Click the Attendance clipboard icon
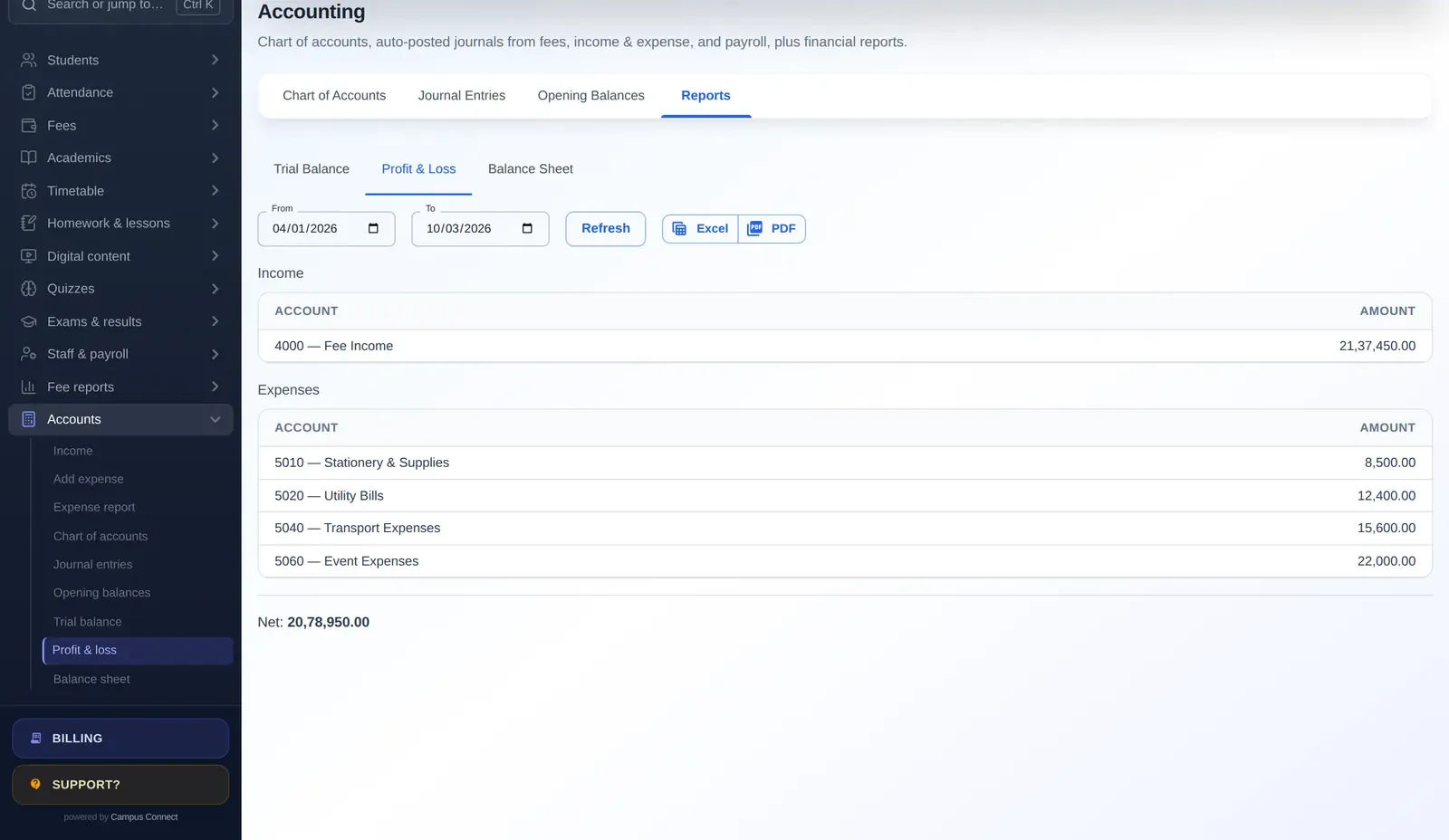 point(29,92)
